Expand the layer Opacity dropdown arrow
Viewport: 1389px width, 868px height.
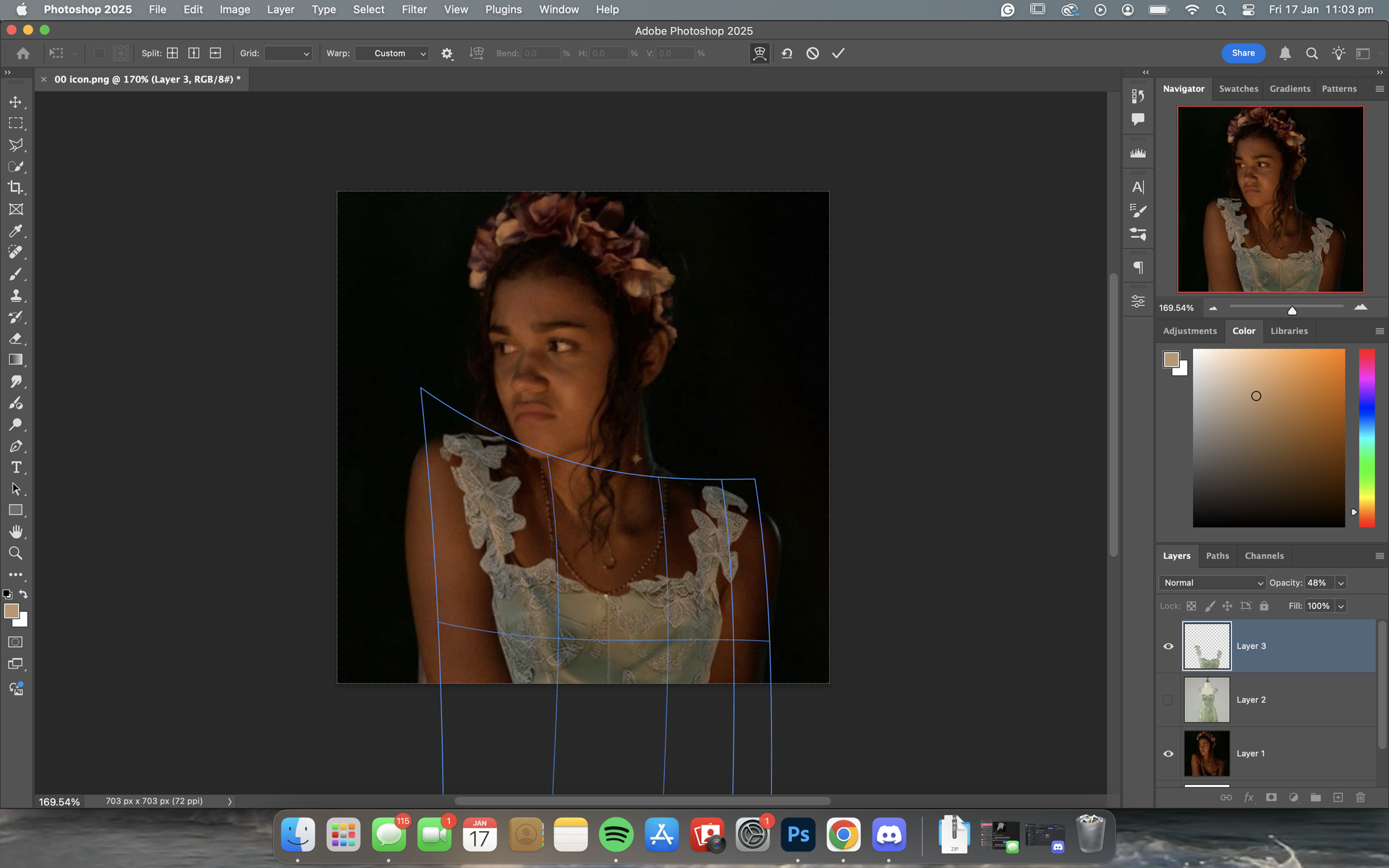tap(1341, 583)
